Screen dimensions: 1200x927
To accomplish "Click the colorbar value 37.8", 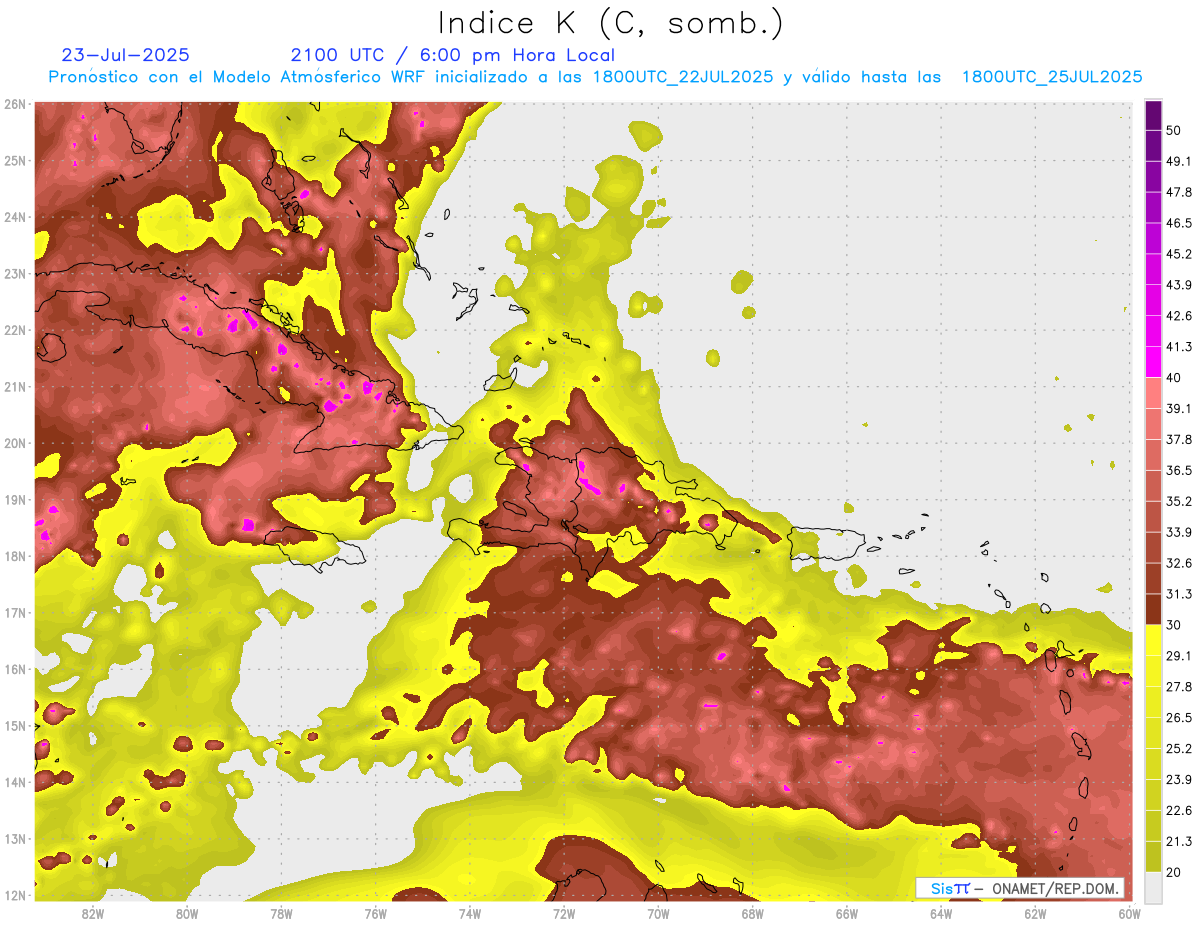I will pos(1179,439).
